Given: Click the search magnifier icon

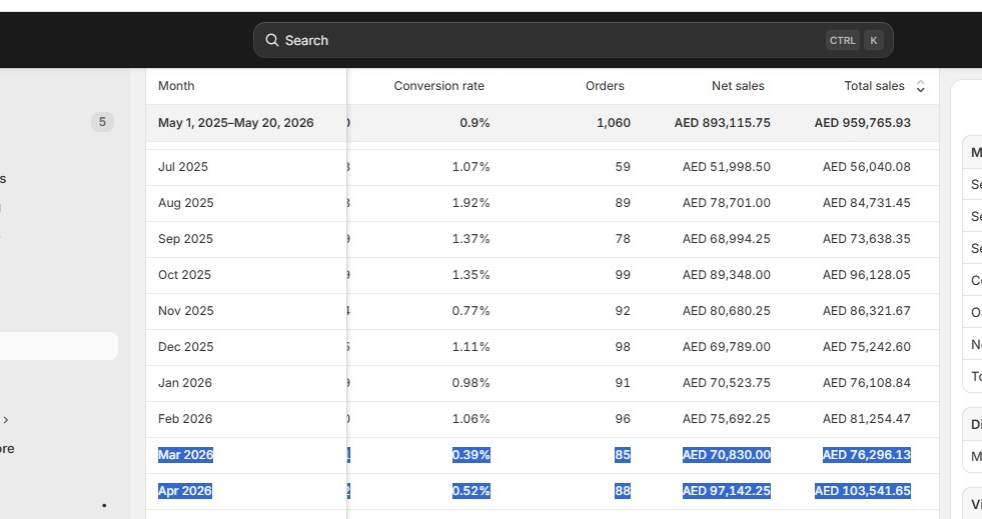Looking at the screenshot, I should point(272,40).
